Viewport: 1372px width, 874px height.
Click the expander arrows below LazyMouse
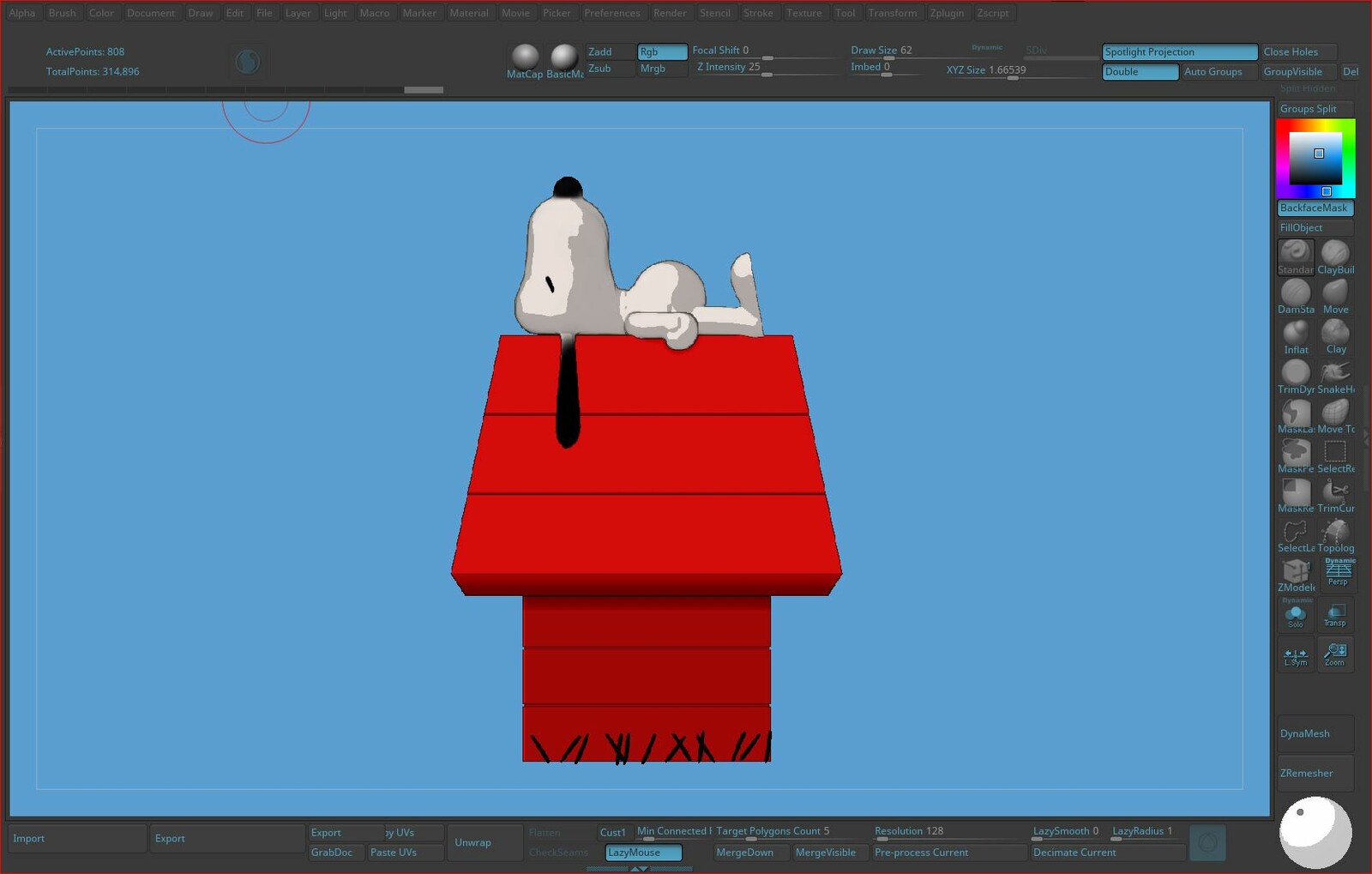click(x=640, y=869)
